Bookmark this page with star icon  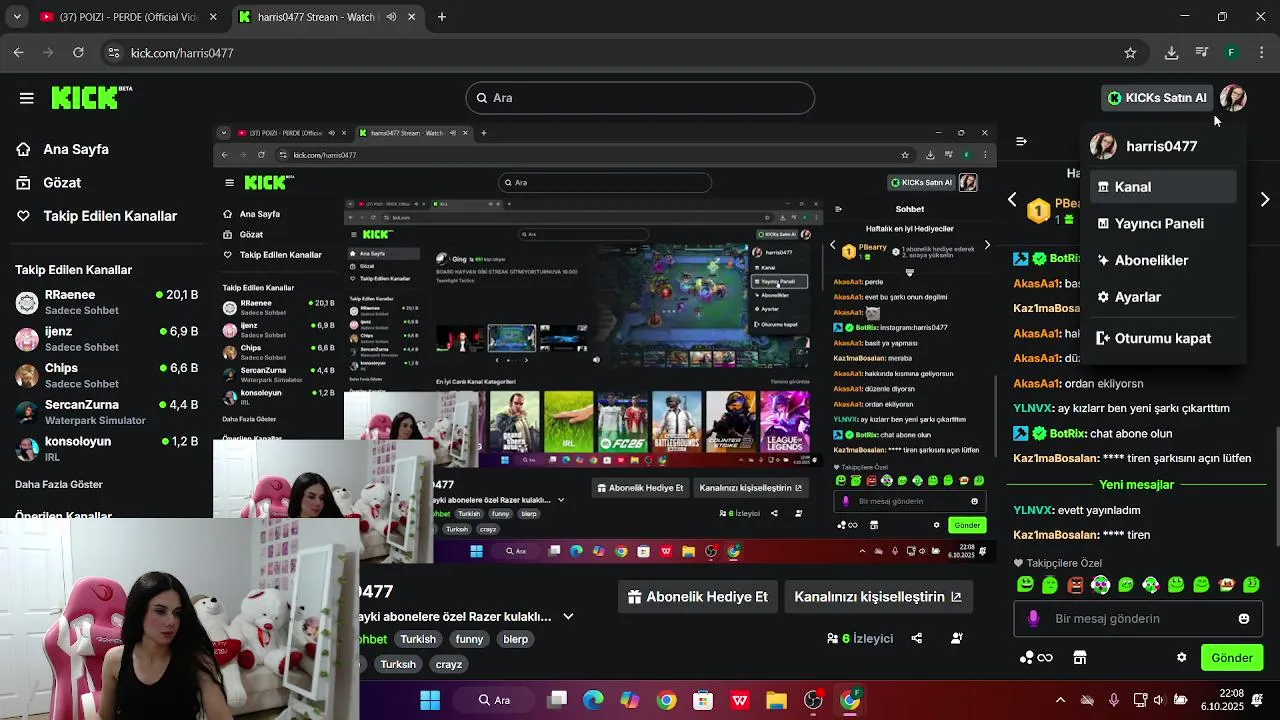tap(1130, 53)
